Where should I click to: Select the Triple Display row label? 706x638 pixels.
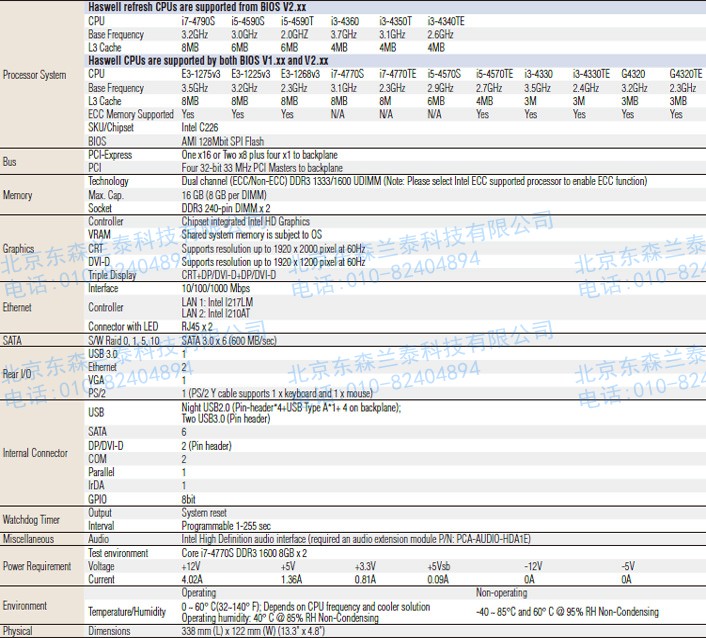tap(113, 274)
